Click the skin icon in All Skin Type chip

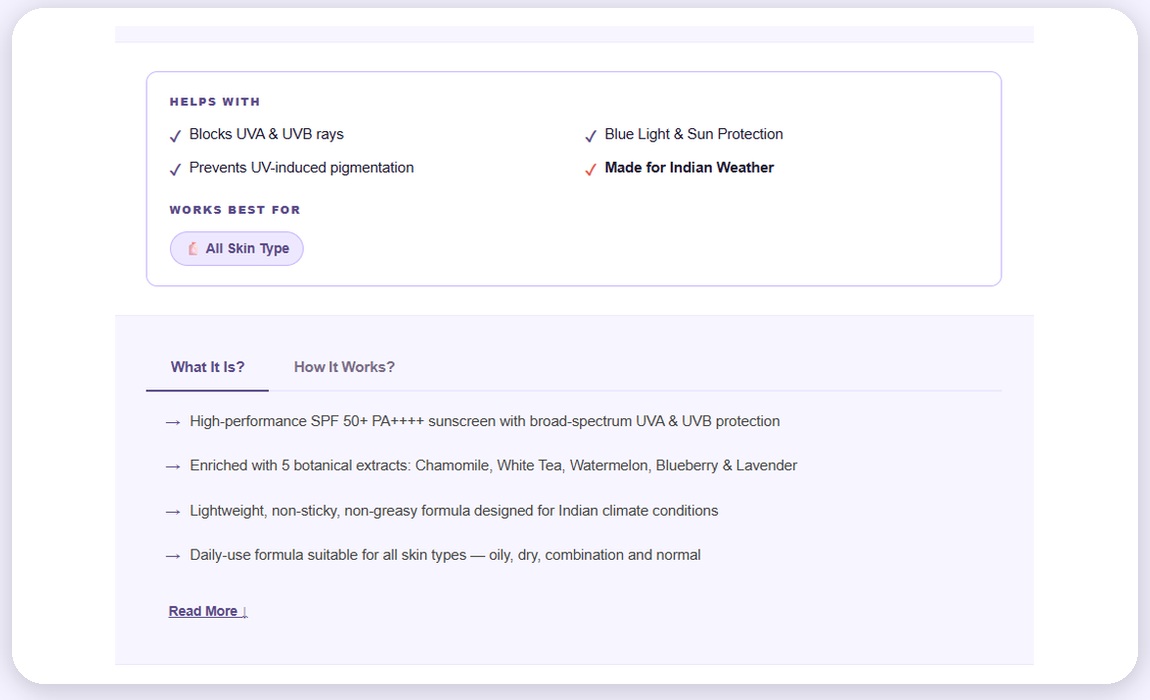[192, 249]
